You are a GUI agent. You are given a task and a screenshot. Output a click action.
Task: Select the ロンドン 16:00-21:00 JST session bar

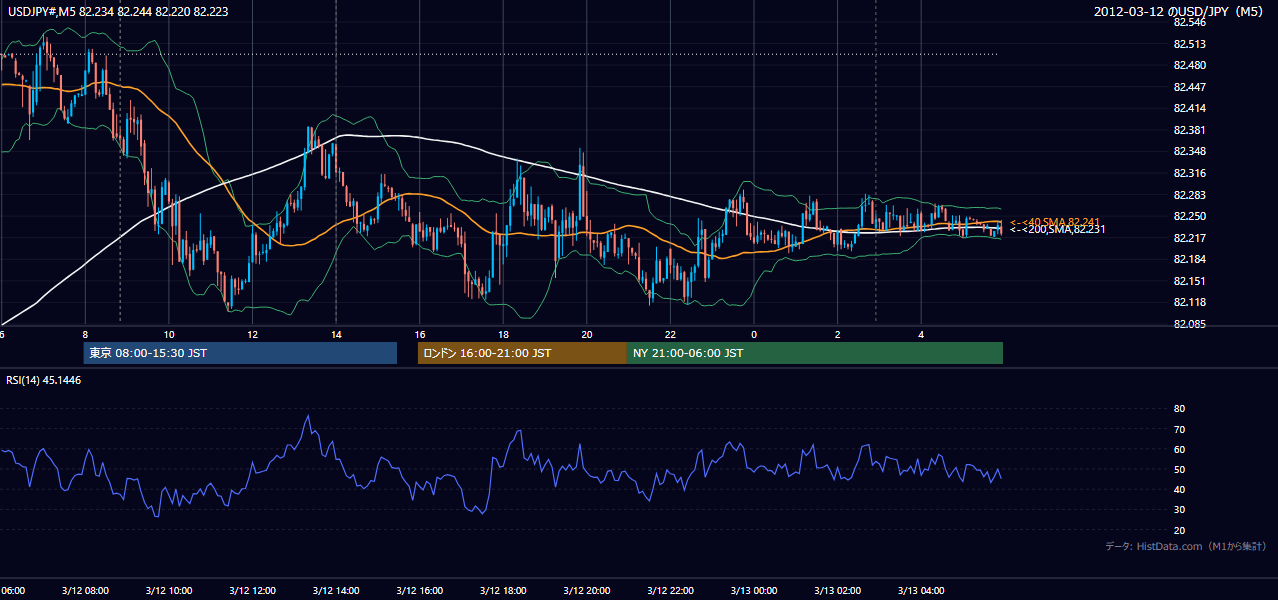click(x=522, y=353)
